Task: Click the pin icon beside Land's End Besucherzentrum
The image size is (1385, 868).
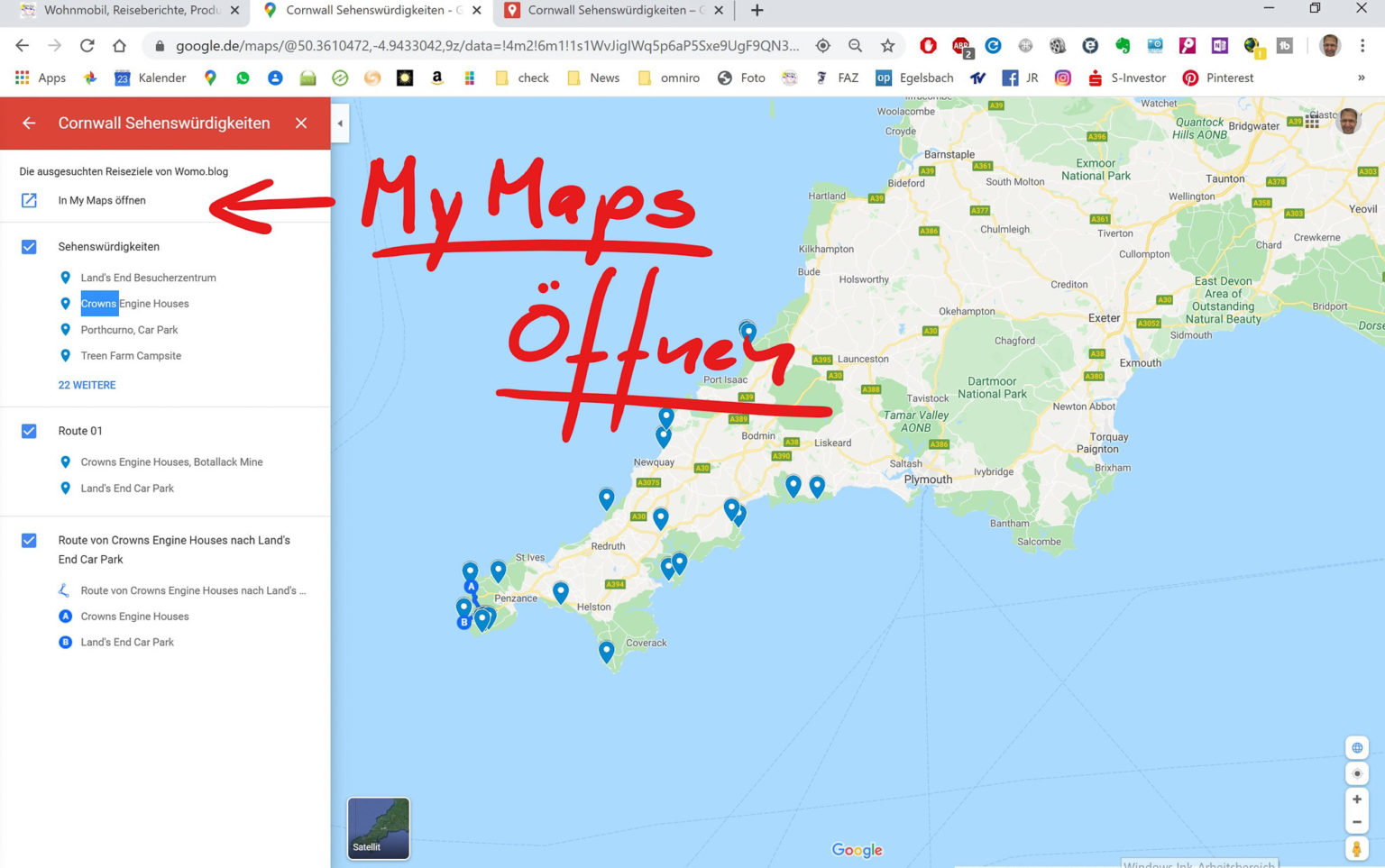Action: 65,278
